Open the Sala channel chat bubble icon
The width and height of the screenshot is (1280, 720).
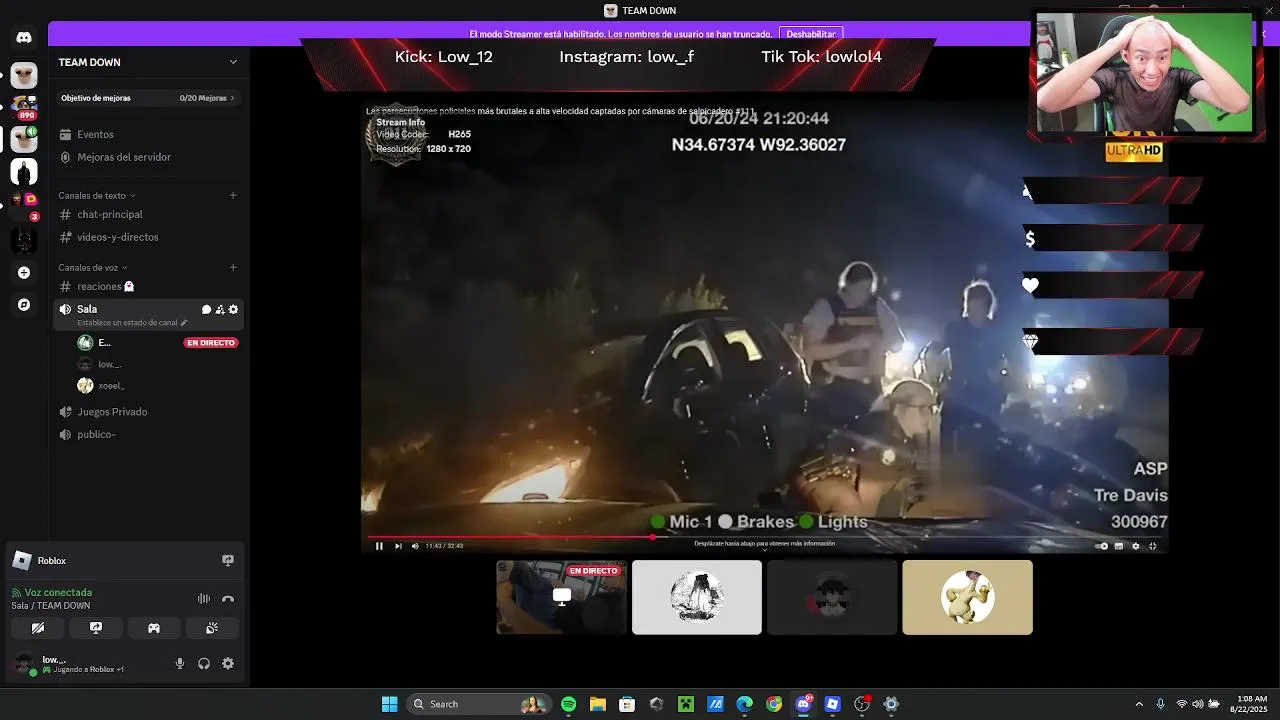point(206,310)
